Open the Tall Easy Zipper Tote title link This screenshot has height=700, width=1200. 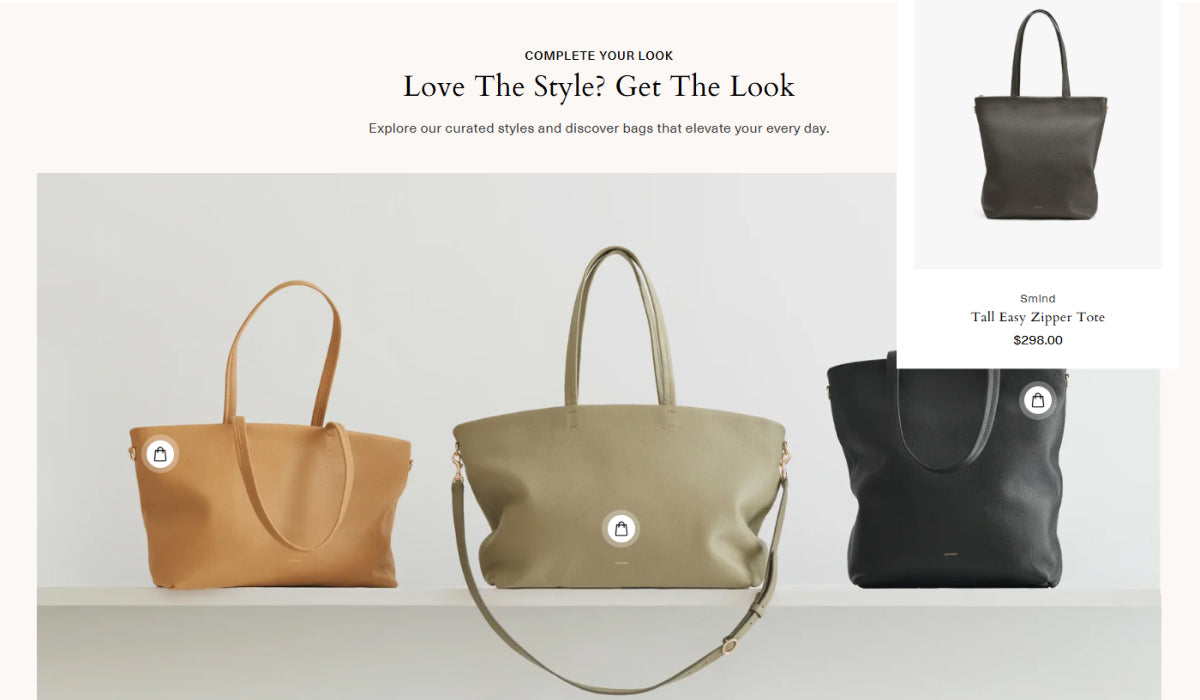click(1038, 317)
